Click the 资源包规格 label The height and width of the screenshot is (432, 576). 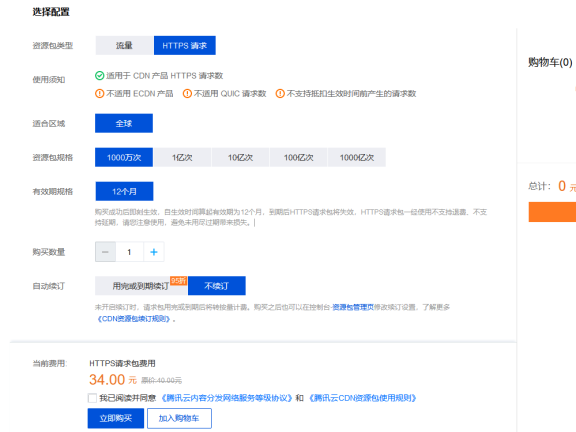pyautogui.click(x=53, y=158)
